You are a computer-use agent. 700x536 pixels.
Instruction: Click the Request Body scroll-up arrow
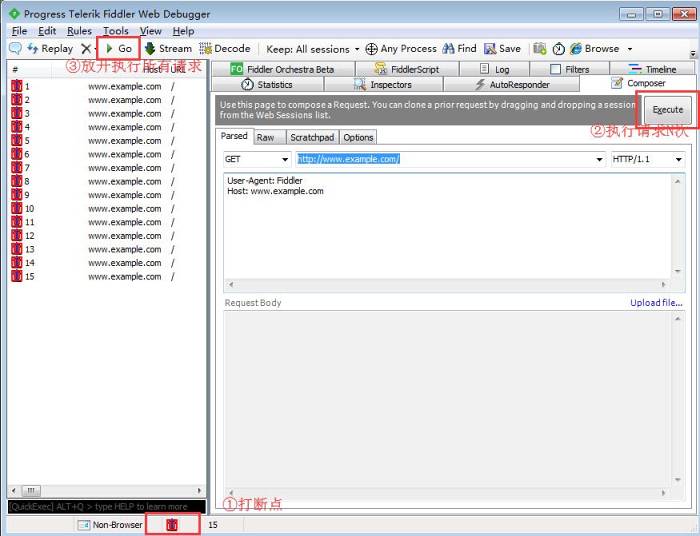click(677, 318)
